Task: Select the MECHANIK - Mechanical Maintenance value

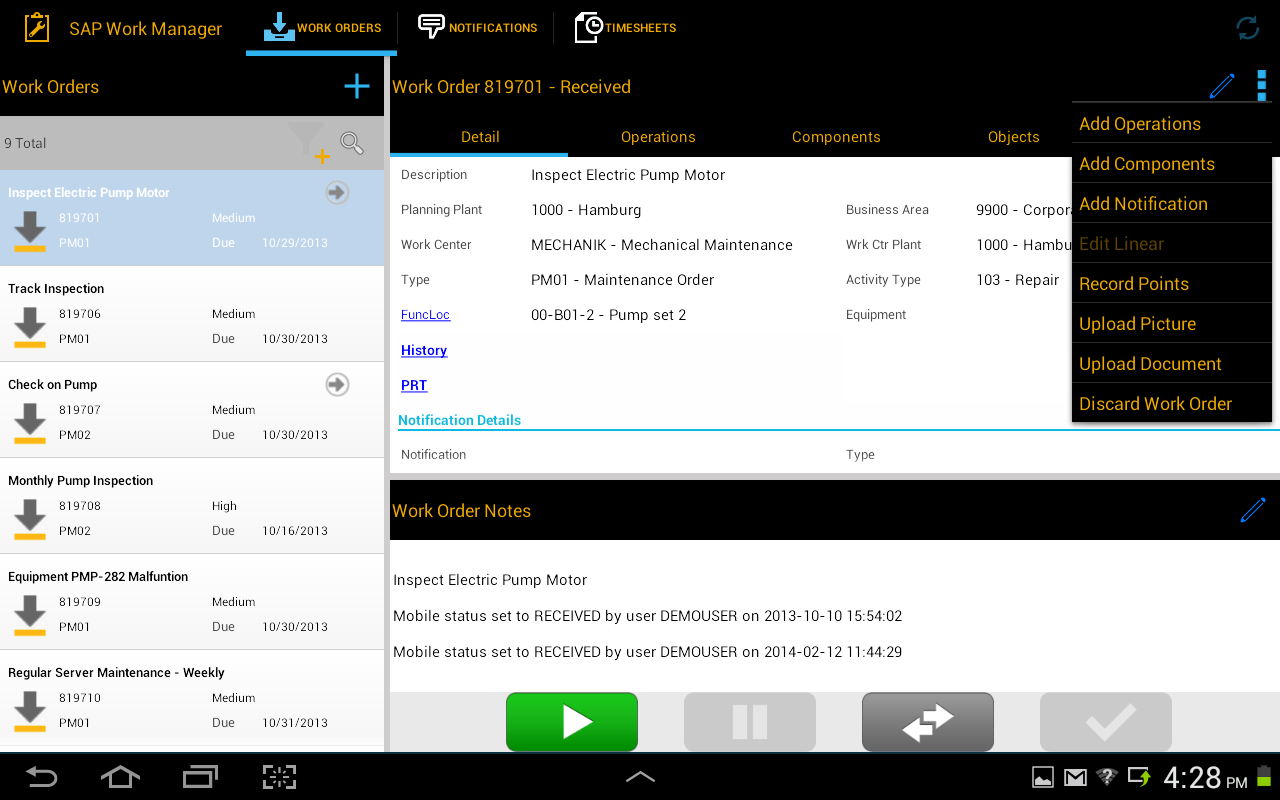Action: pos(662,245)
